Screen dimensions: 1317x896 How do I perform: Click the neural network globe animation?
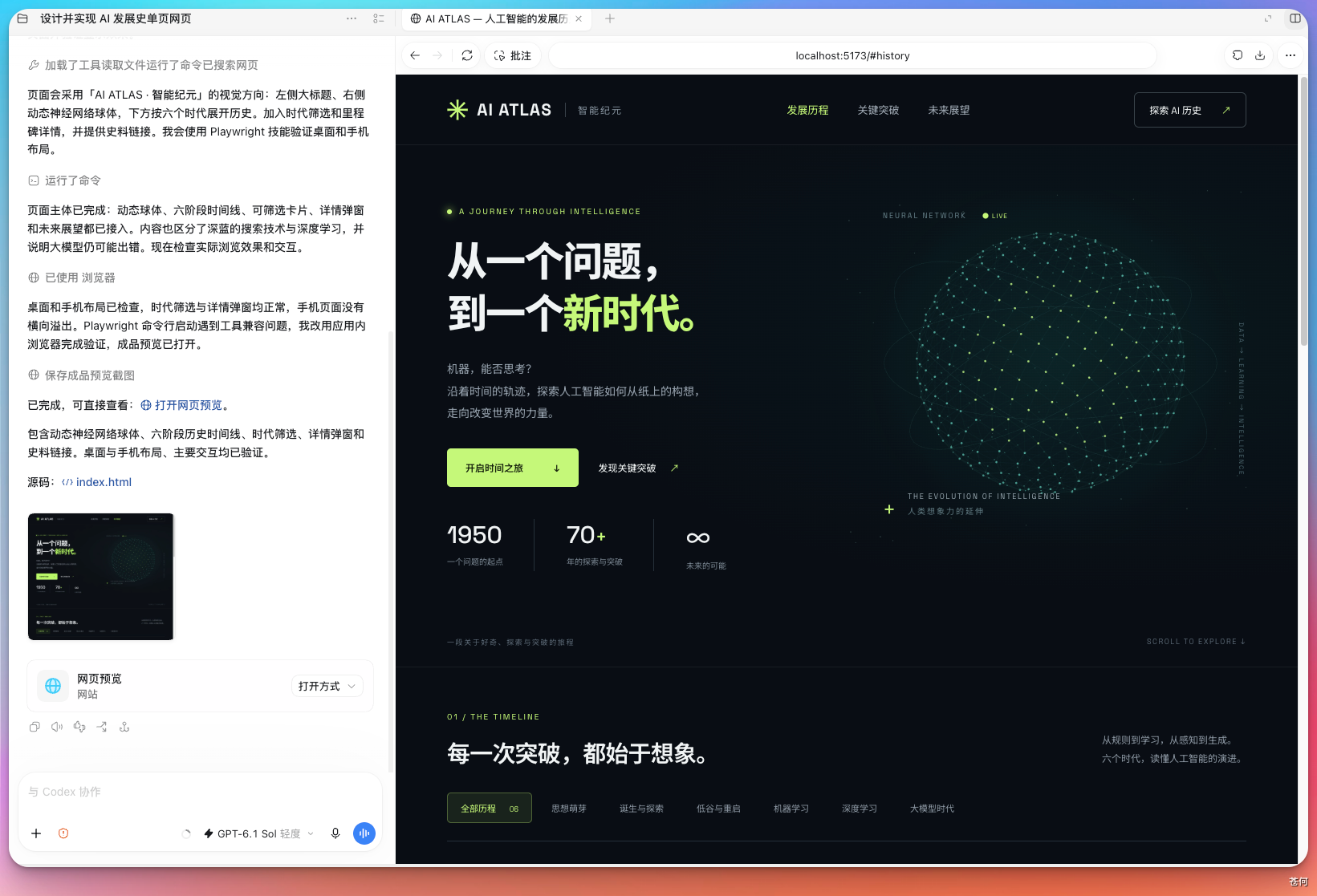[x=1050, y=363]
